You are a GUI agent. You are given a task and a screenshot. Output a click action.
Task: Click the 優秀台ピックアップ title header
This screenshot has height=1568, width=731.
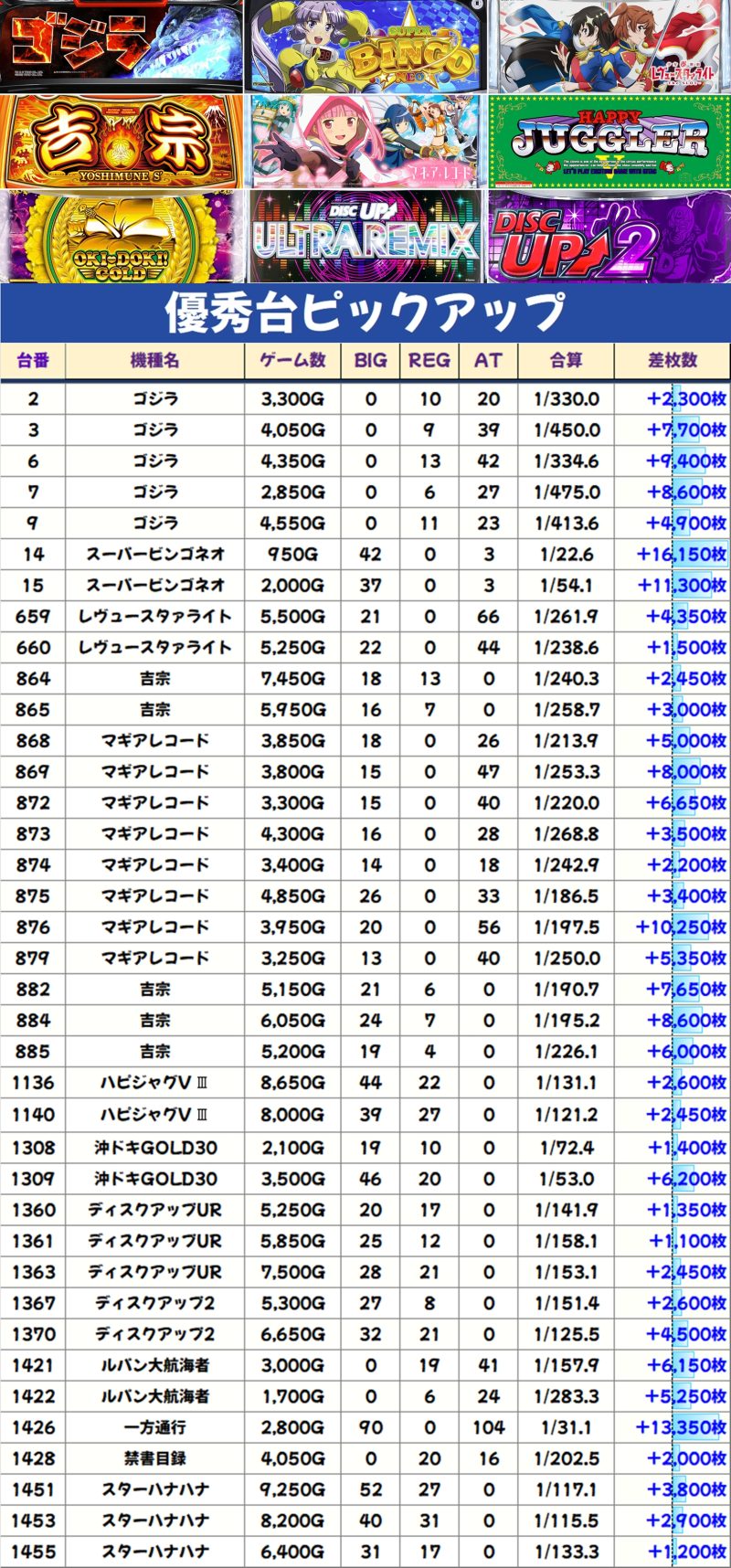tap(365, 313)
